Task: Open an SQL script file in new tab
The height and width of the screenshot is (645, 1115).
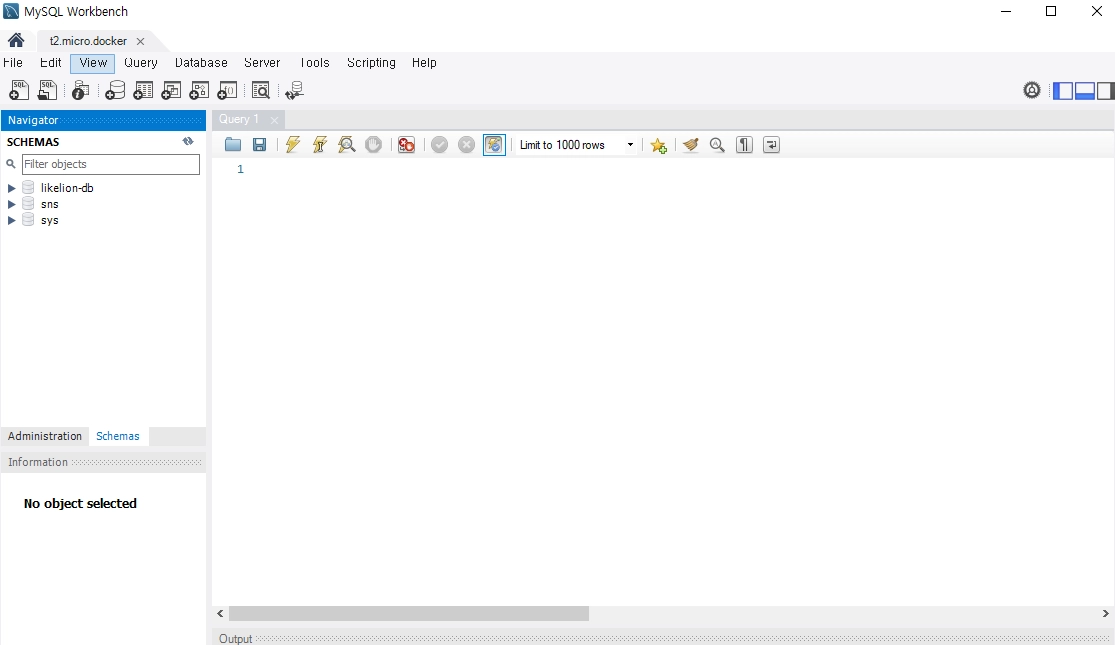Action: click(47, 90)
